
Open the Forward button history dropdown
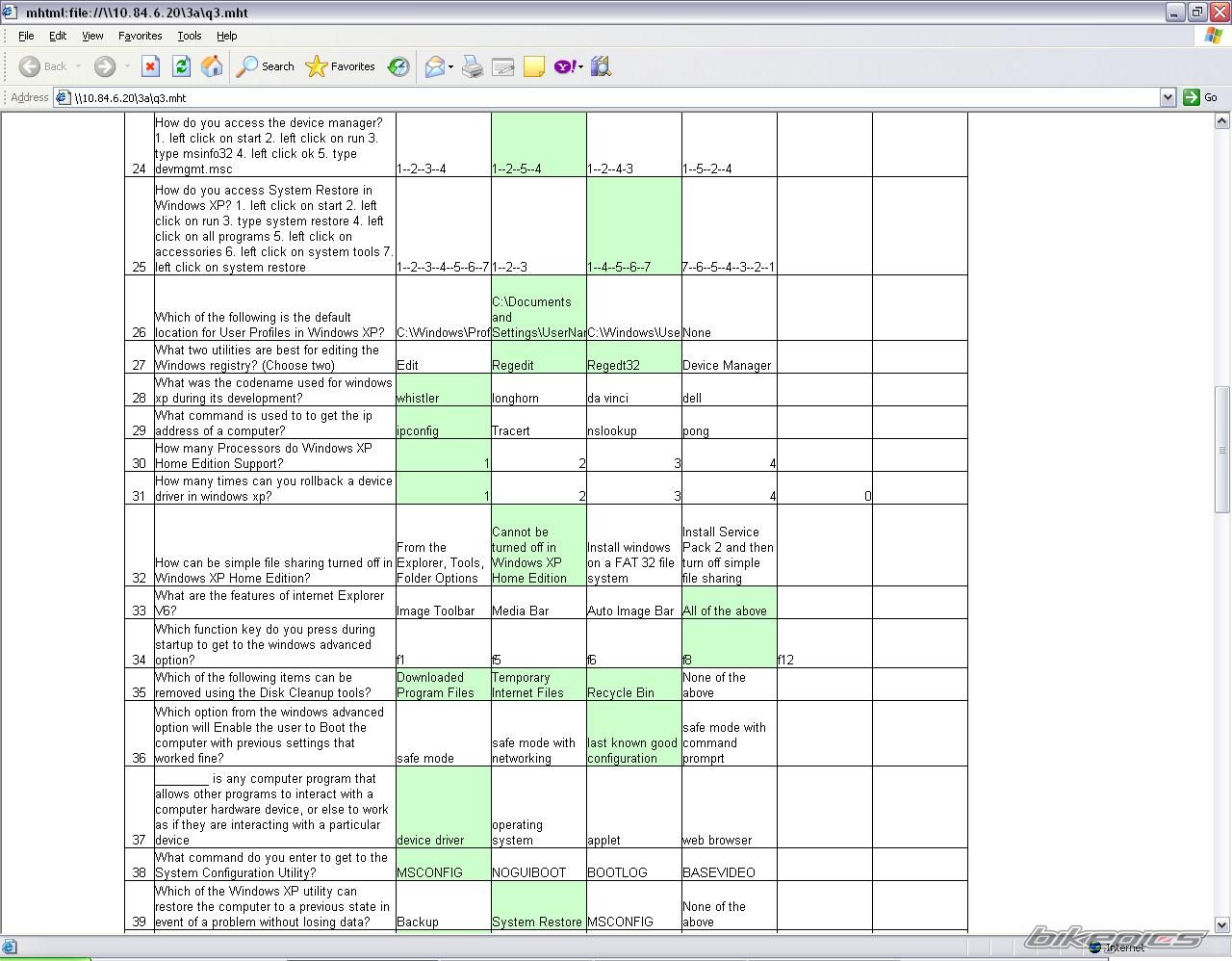click(x=125, y=66)
